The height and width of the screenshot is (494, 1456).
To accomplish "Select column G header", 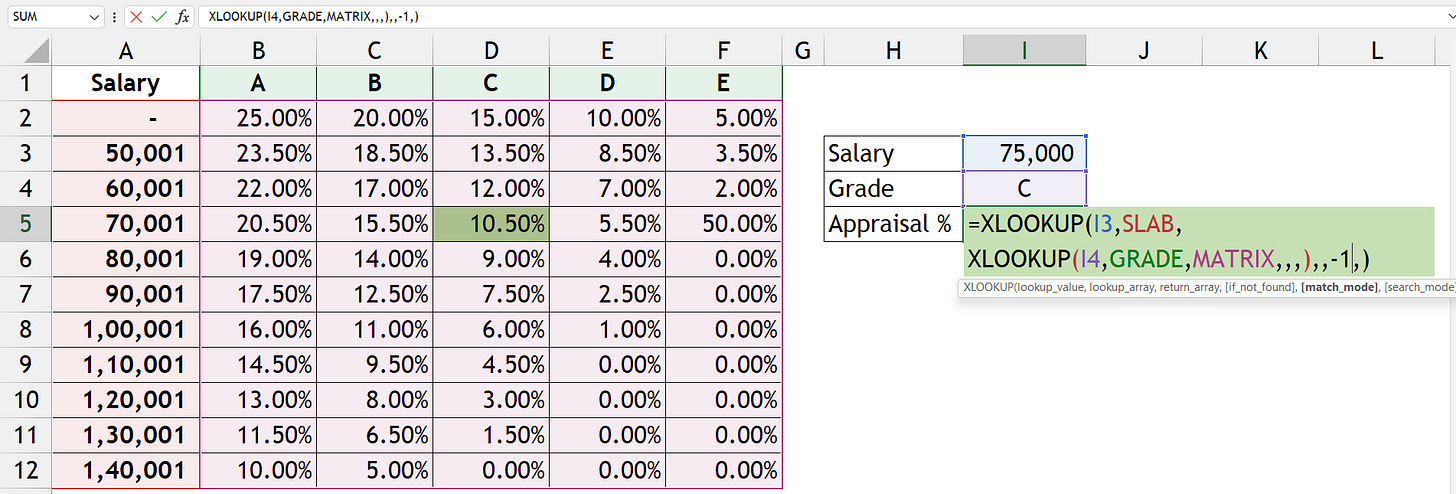I will coord(803,50).
